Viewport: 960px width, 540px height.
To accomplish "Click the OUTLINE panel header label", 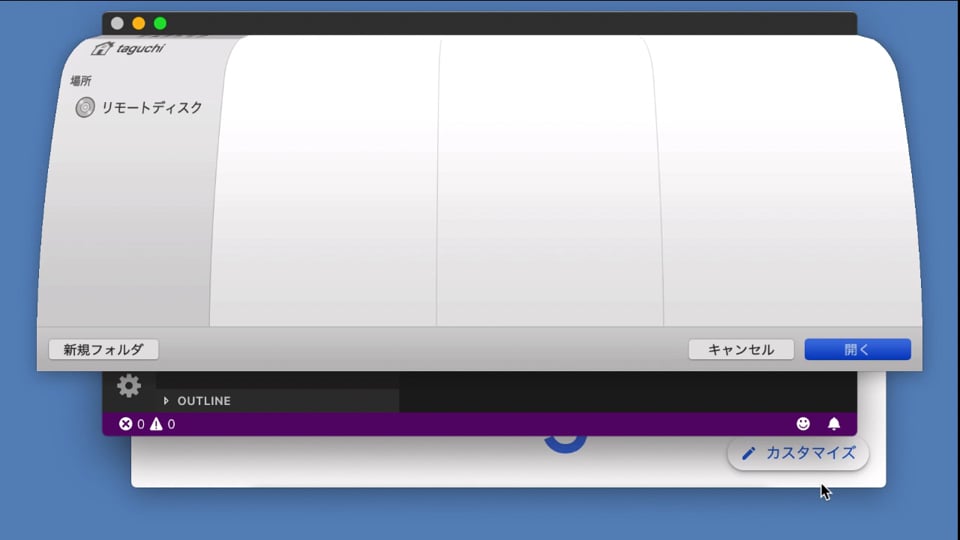I will click(x=204, y=401).
